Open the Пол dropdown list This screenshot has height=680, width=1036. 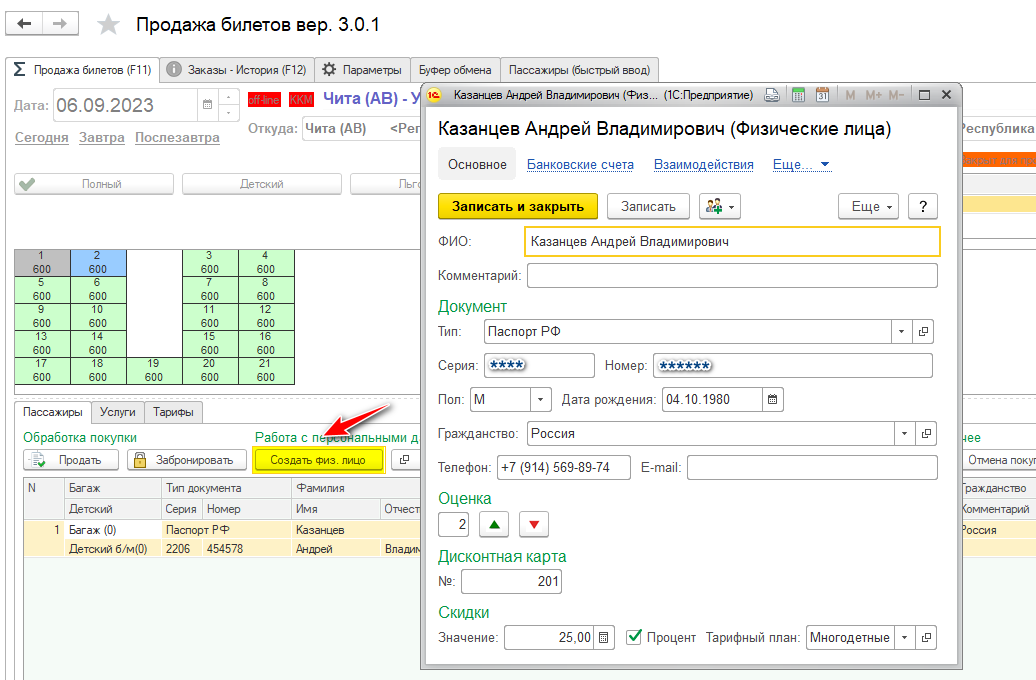point(541,400)
